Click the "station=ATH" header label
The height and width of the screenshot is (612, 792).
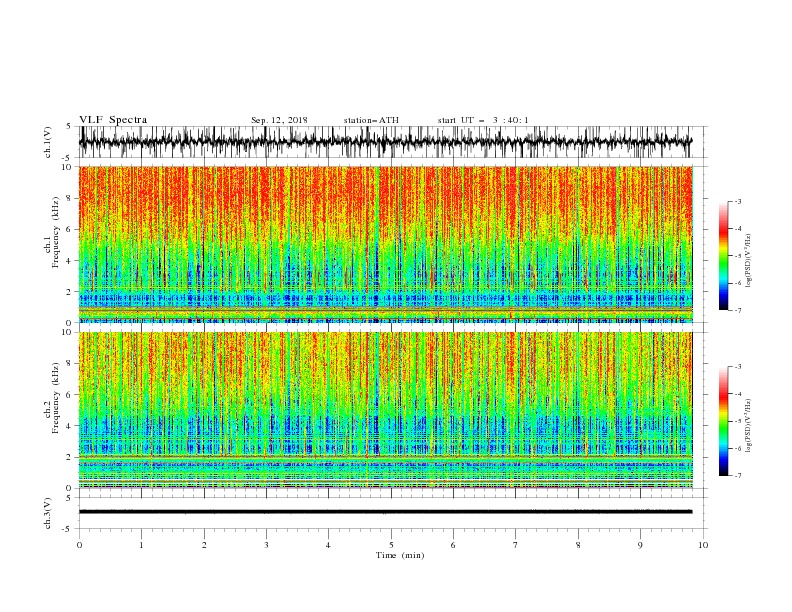point(371,120)
